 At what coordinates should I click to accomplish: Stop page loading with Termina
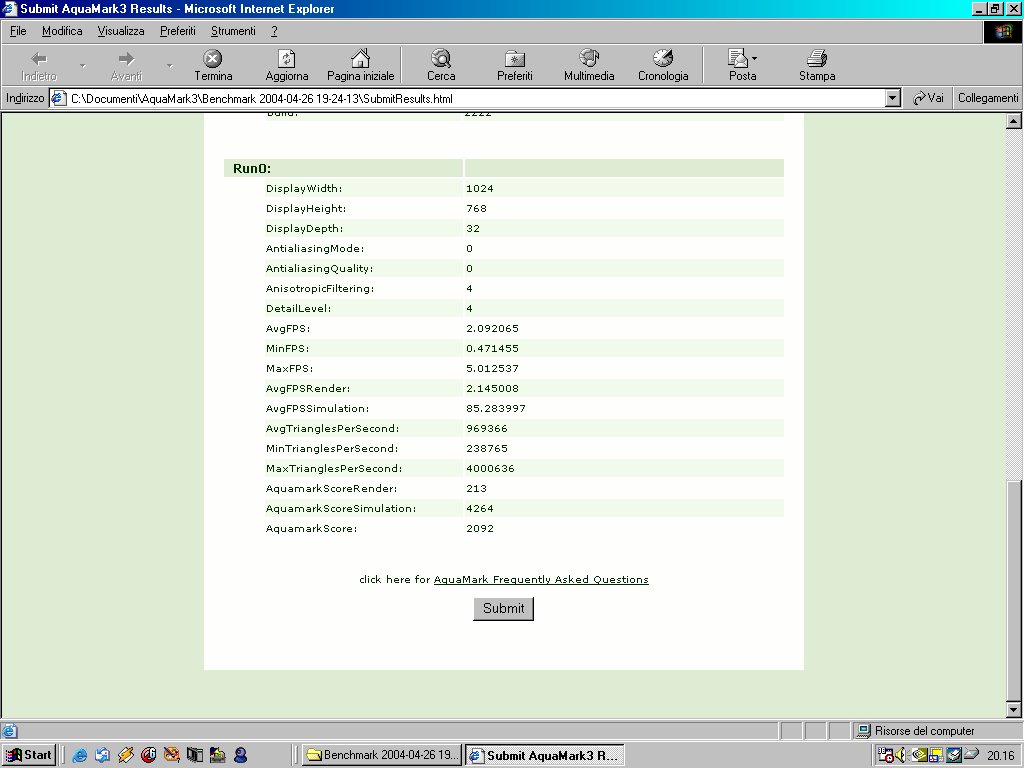213,66
